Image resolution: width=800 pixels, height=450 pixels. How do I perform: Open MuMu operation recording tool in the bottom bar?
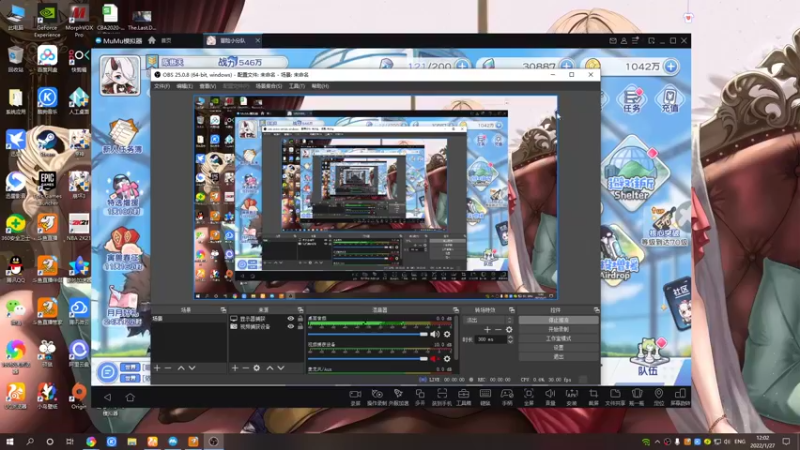pos(377,396)
